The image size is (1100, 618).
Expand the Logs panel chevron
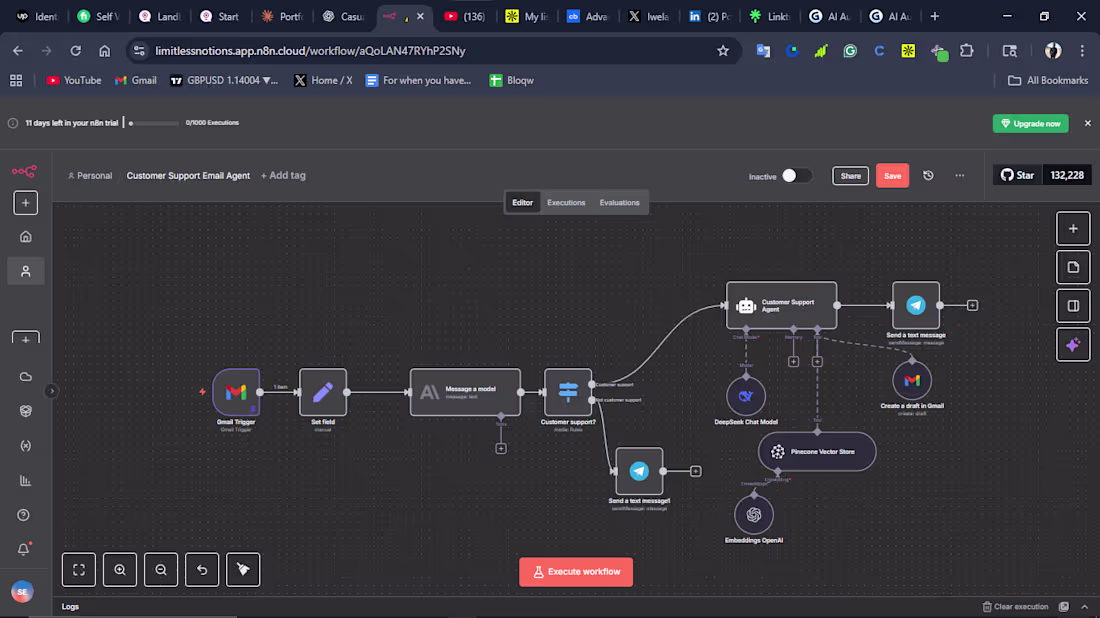tap(1085, 606)
